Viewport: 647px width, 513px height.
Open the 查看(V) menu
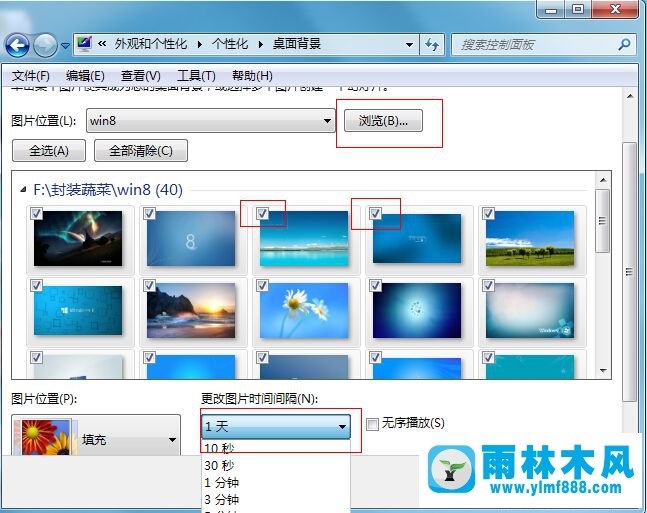click(x=140, y=76)
